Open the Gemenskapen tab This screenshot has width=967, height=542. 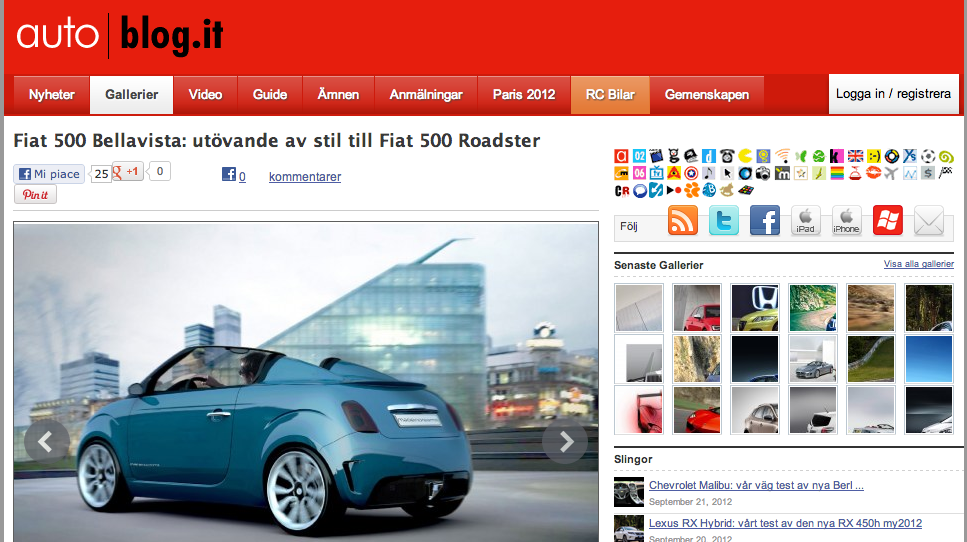(707, 95)
